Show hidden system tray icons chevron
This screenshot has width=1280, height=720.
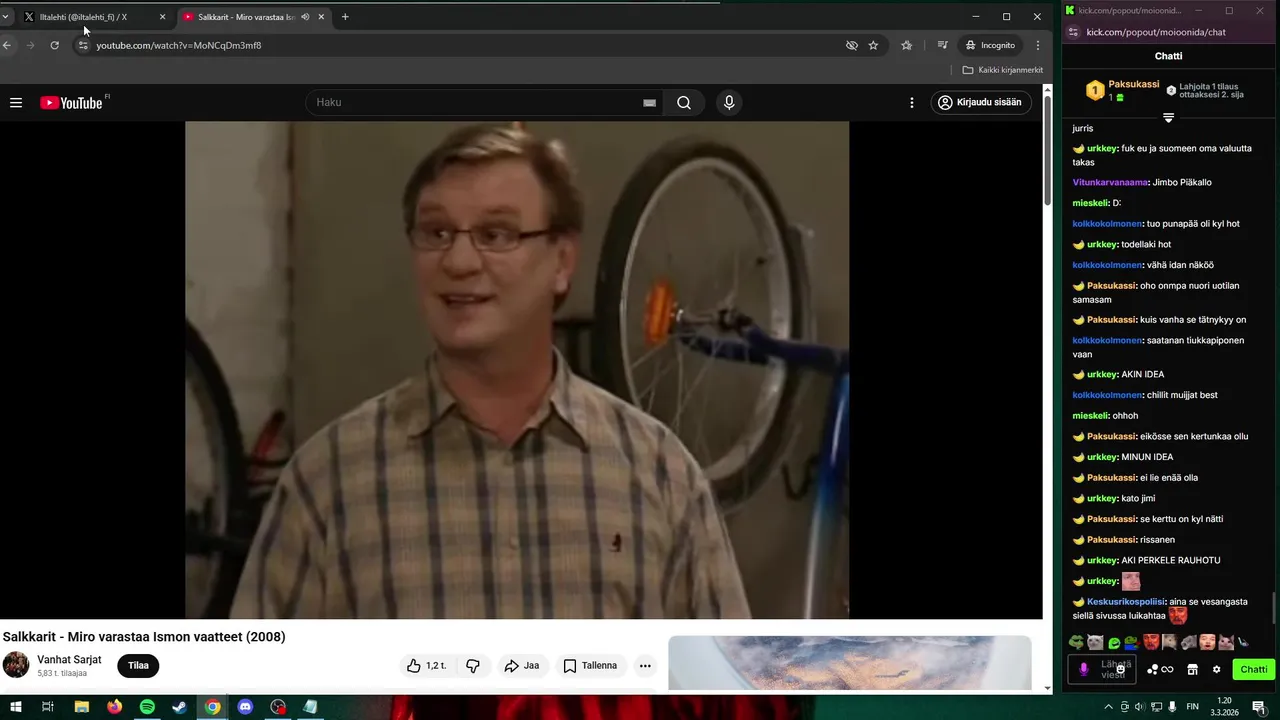click(1108, 707)
